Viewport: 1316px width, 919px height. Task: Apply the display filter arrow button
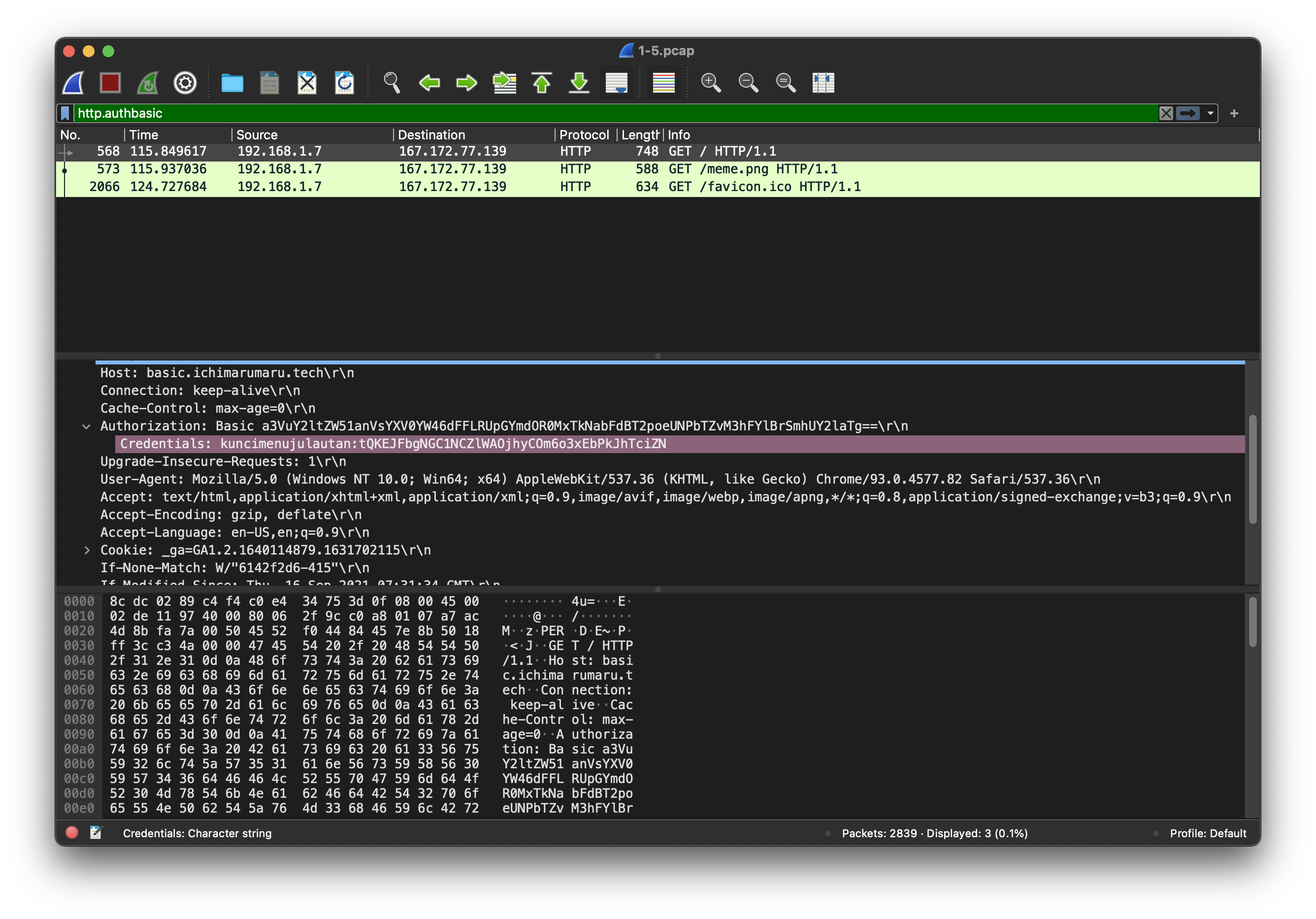[1187, 113]
